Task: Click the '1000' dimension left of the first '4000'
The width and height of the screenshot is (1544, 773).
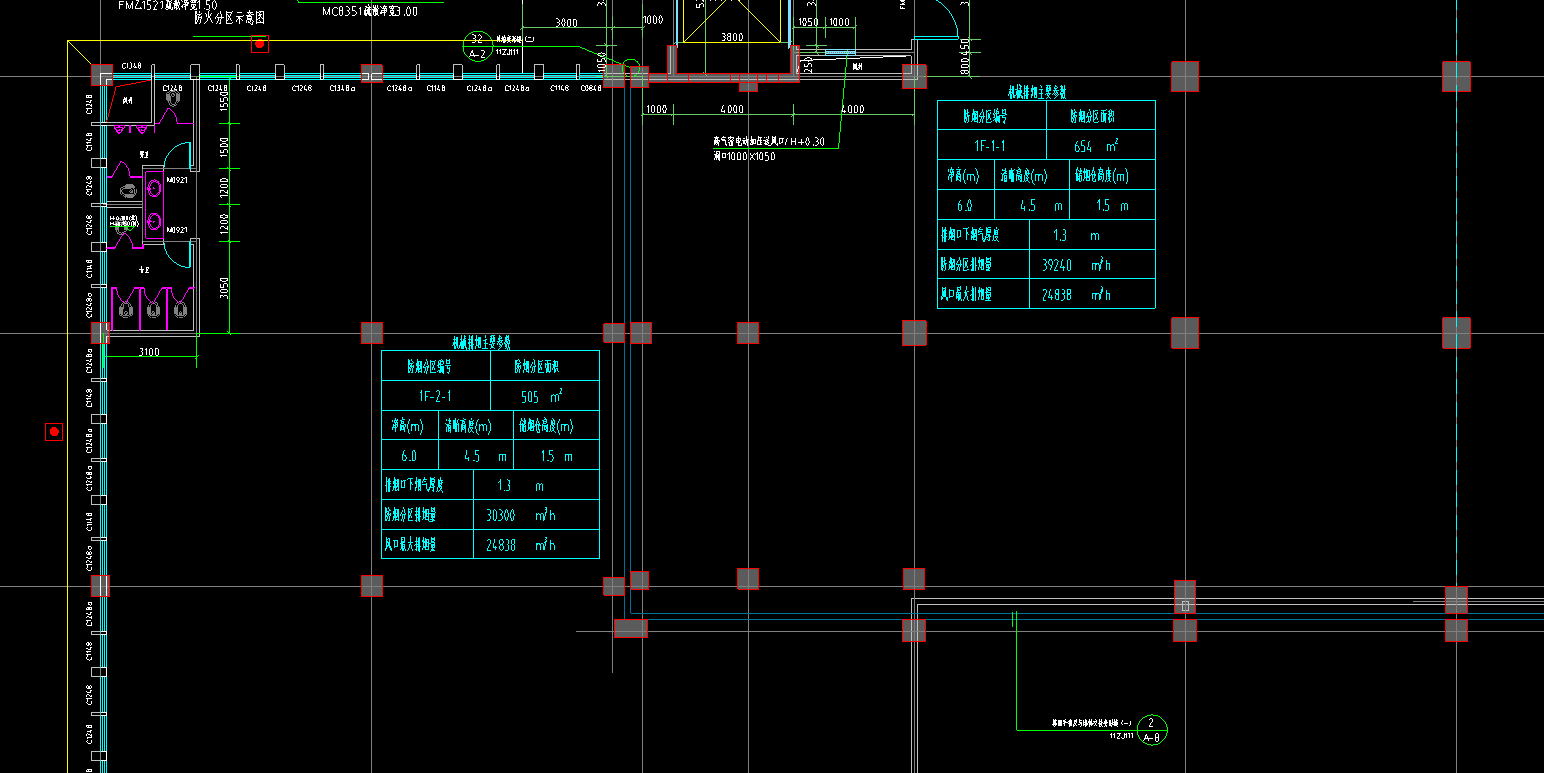Action: pyautogui.click(x=656, y=108)
